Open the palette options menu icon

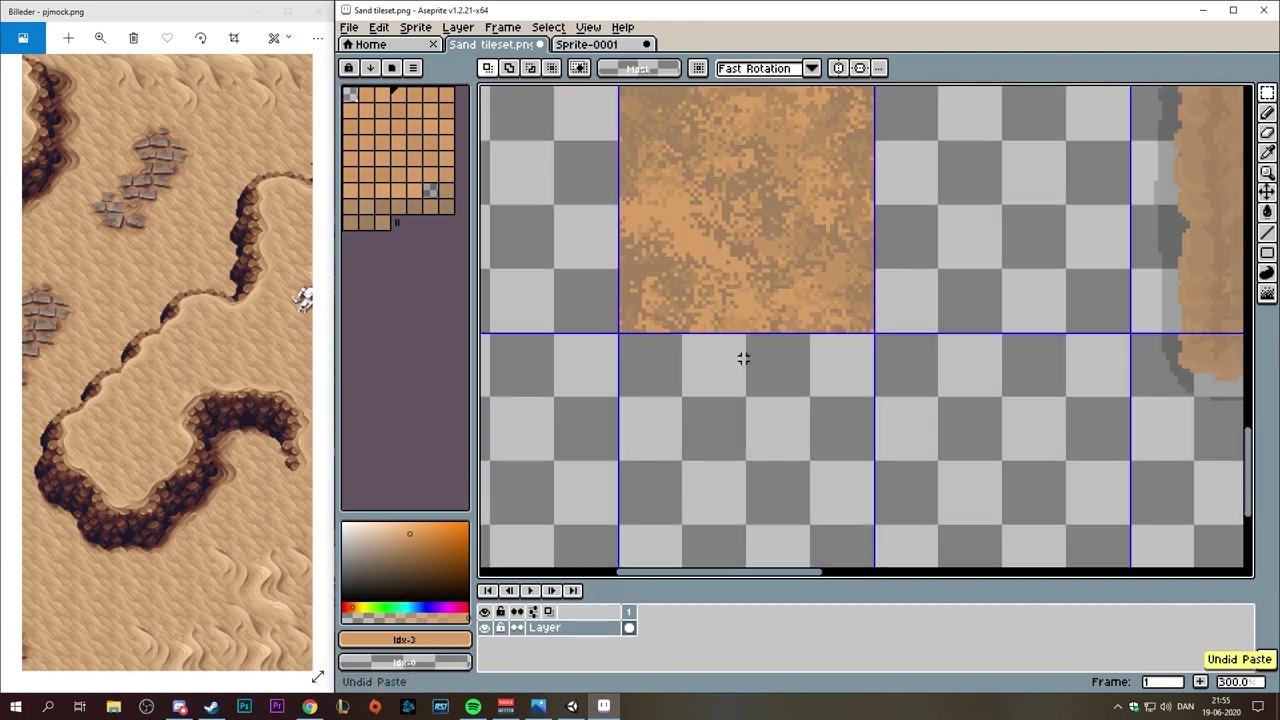coord(412,68)
